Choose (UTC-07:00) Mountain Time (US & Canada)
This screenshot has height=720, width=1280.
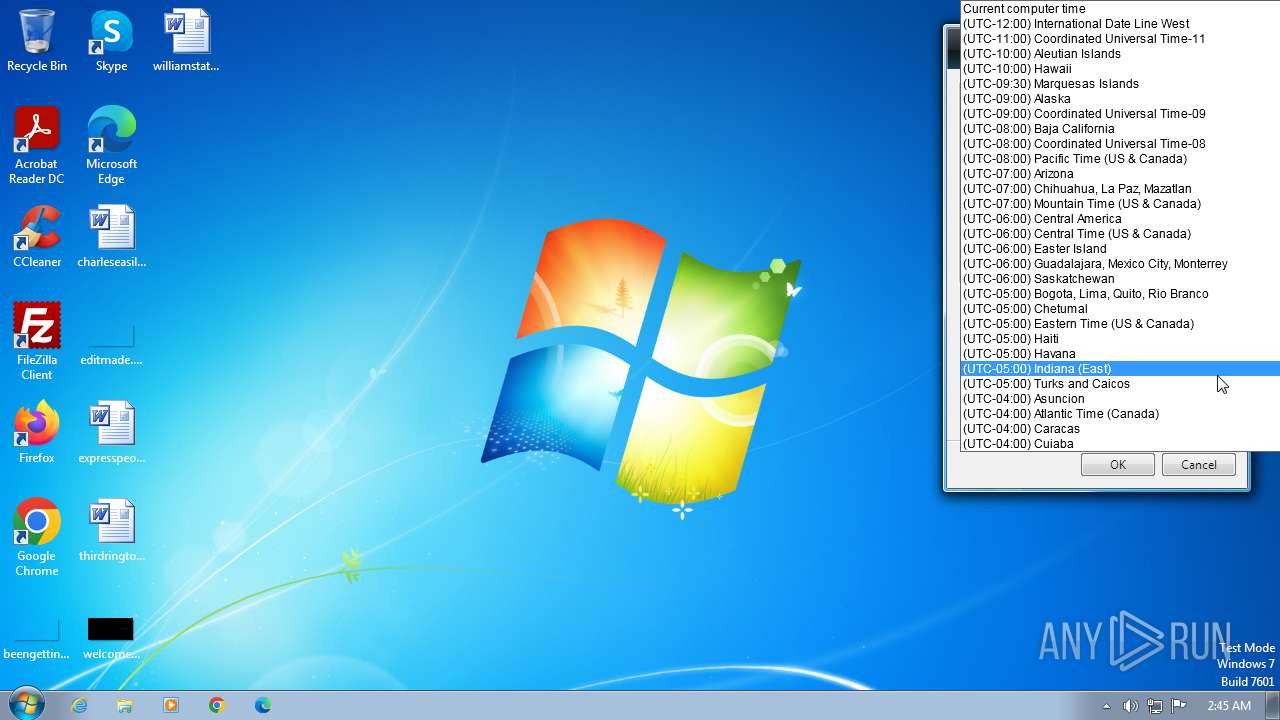(1121, 204)
